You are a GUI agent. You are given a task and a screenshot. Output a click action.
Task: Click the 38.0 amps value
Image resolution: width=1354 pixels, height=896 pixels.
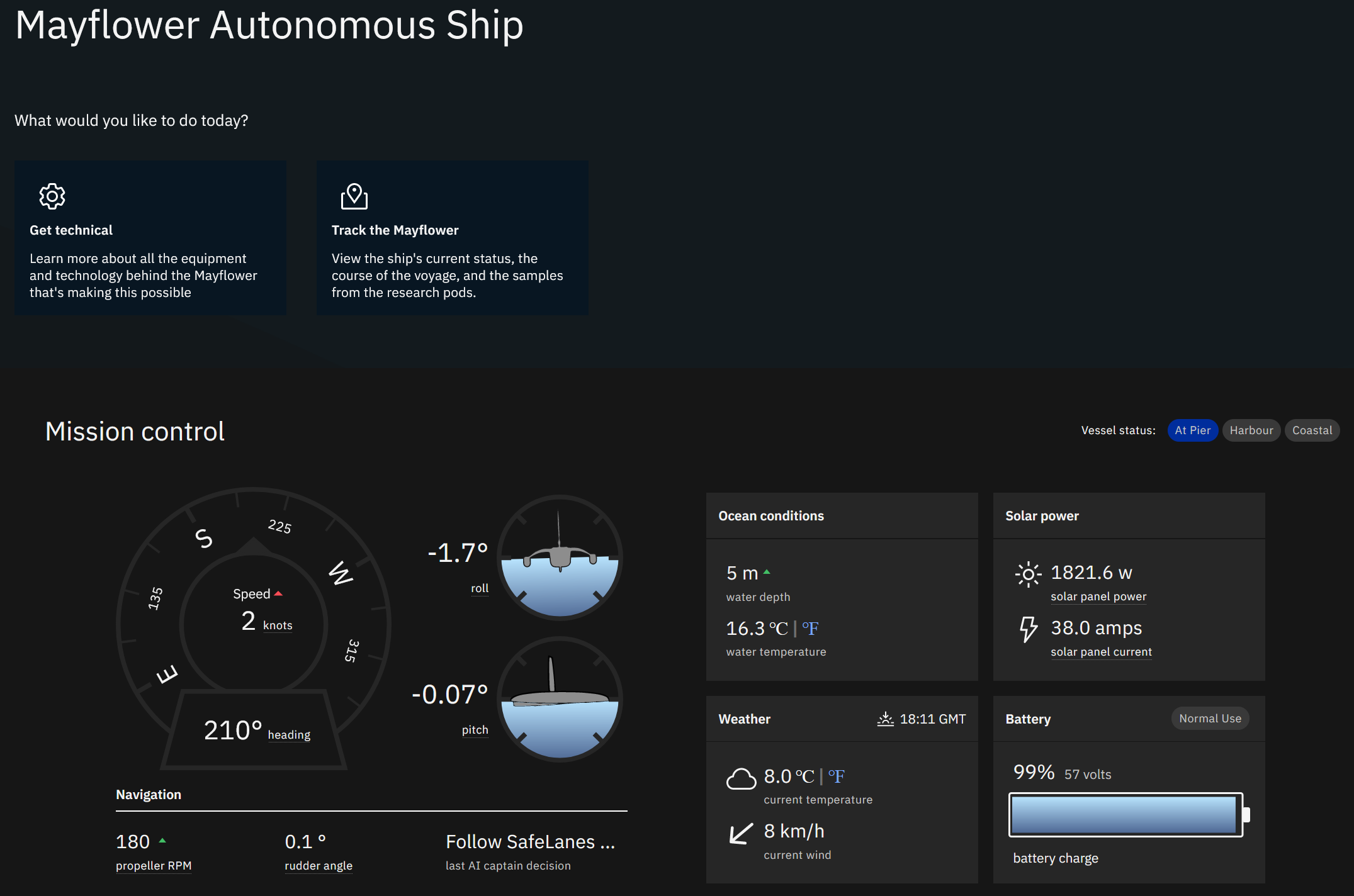(1096, 628)
